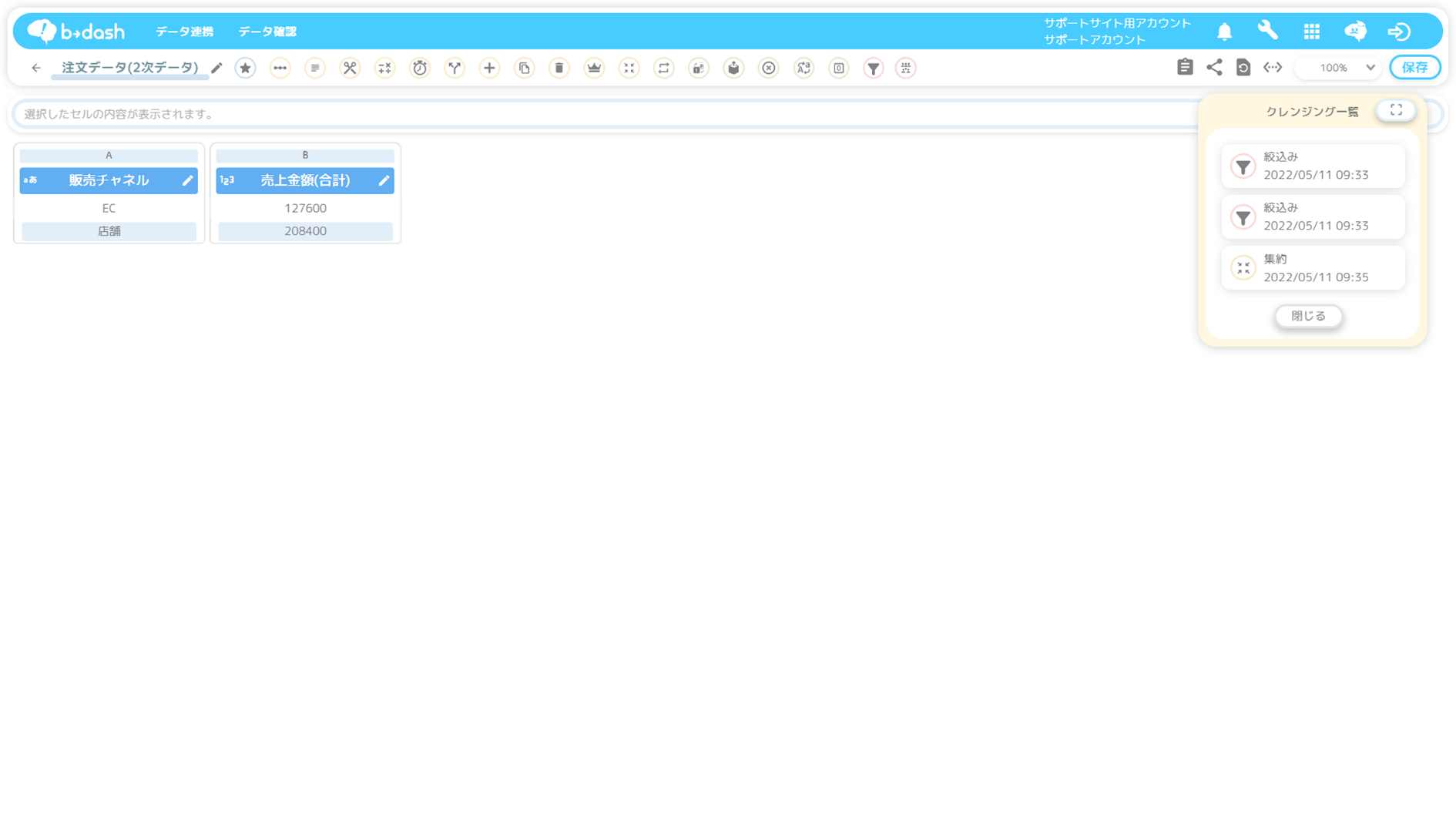Select the 店舗 cell
The height and width of the screenshot is (819, 1456).
click(109, 231)
